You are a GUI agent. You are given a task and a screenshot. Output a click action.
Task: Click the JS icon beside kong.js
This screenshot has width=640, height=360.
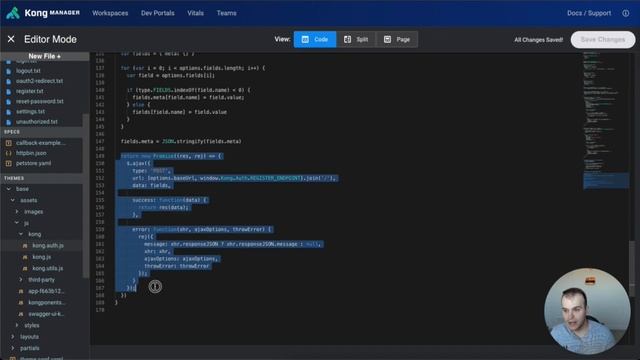[x=25, y=257]
